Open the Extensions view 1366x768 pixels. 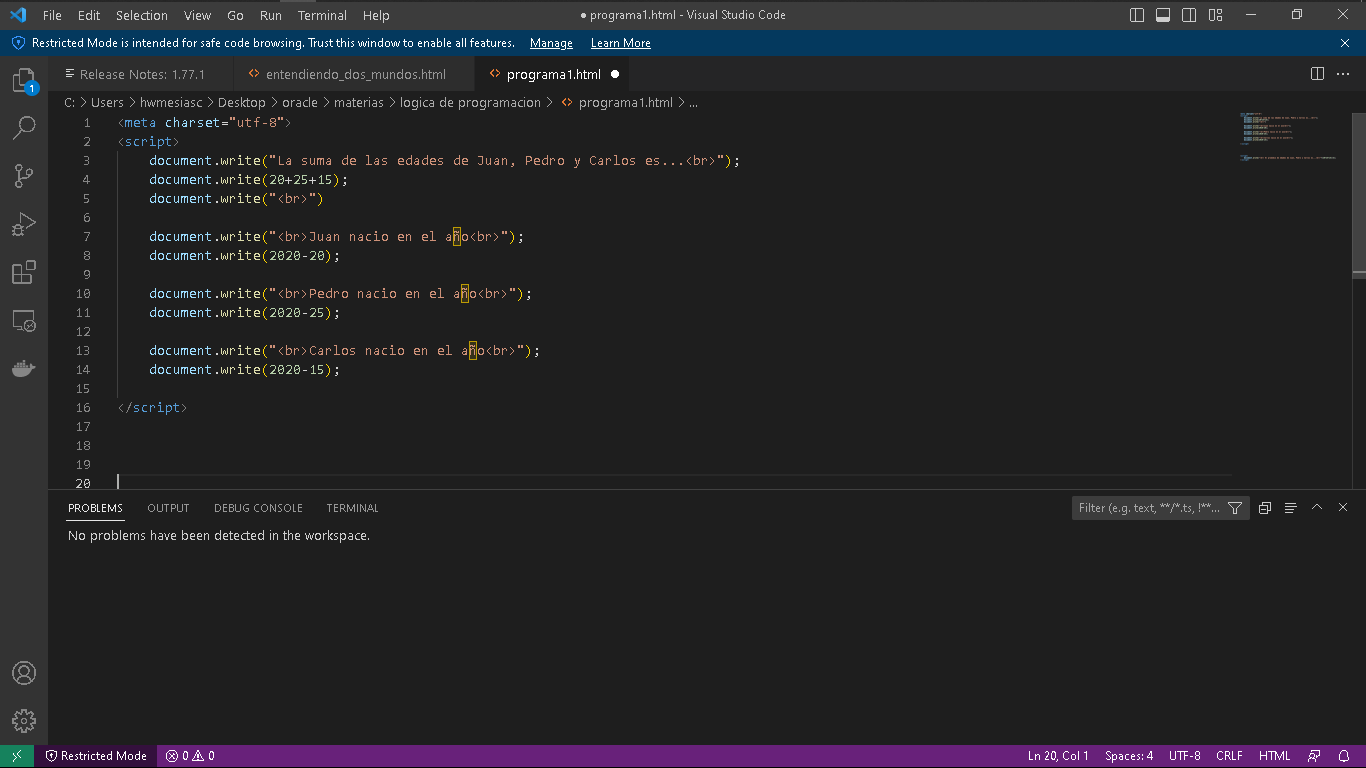[x=24, y=272]
